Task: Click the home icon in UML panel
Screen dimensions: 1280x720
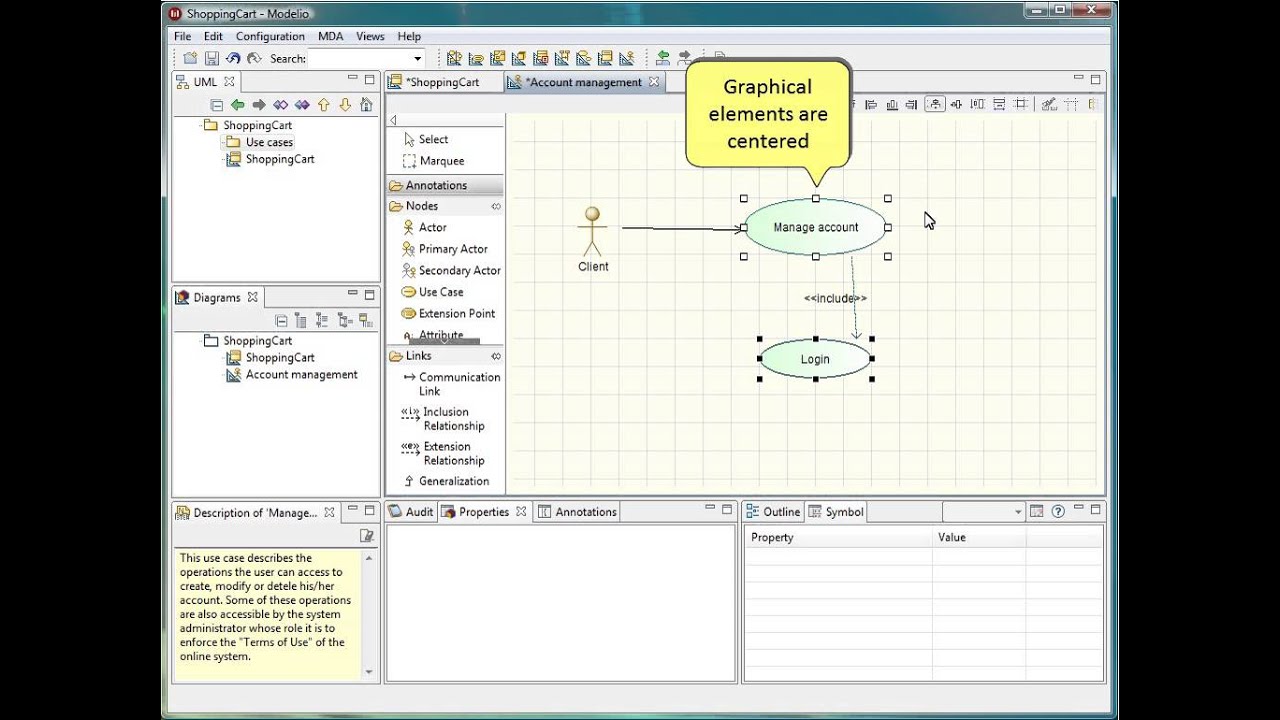Action: click(x=366, y=104)
